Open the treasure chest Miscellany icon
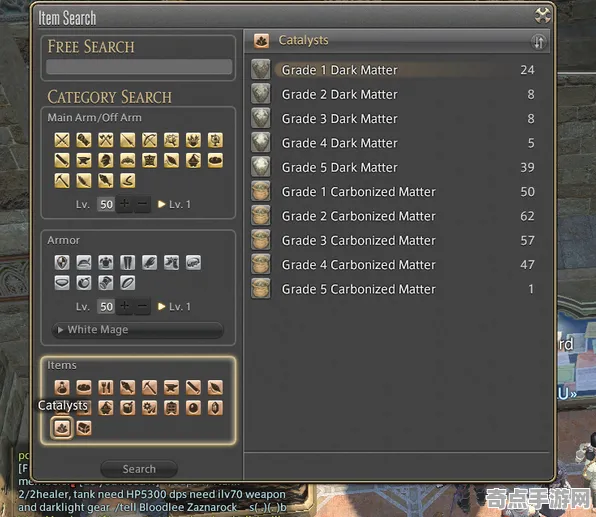Image resolution: width=596 pixels, height=517 pixels. (84, 428)
